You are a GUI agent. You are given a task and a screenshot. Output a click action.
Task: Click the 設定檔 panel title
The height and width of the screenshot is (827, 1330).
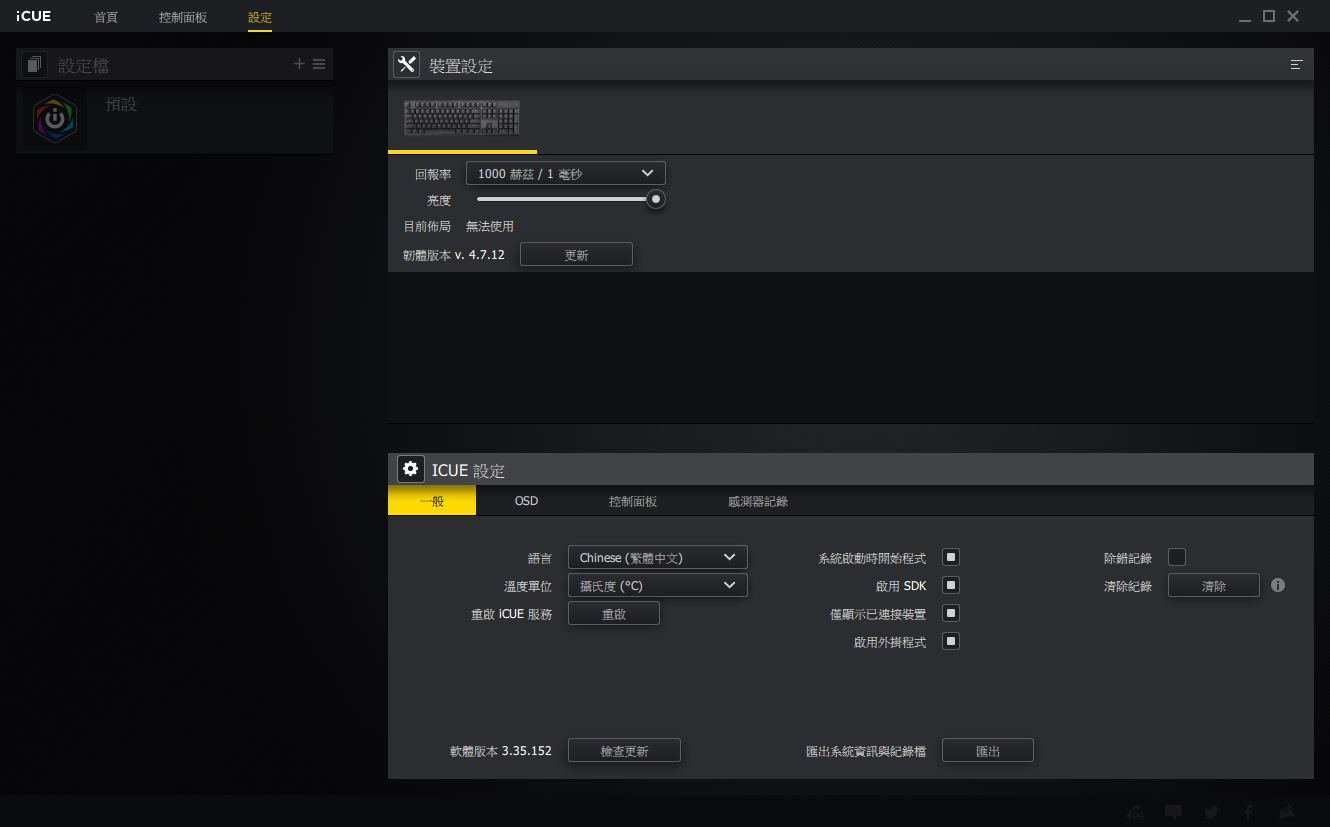(x=84, y=66)
